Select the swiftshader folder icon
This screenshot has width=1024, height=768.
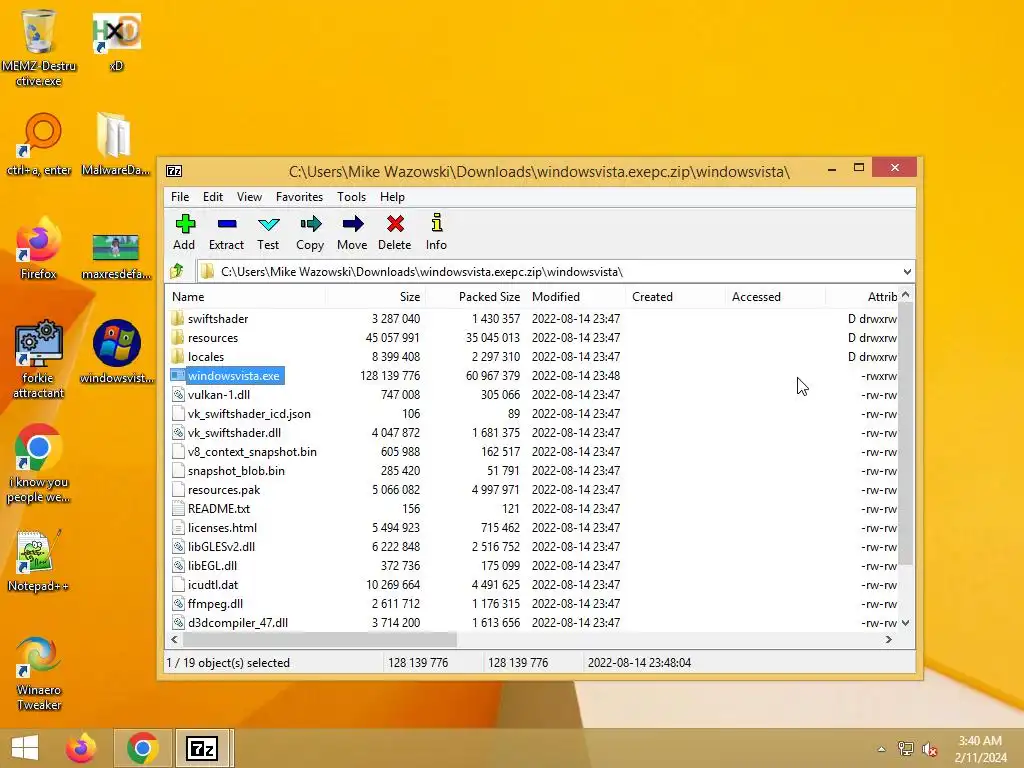[178, 319]
